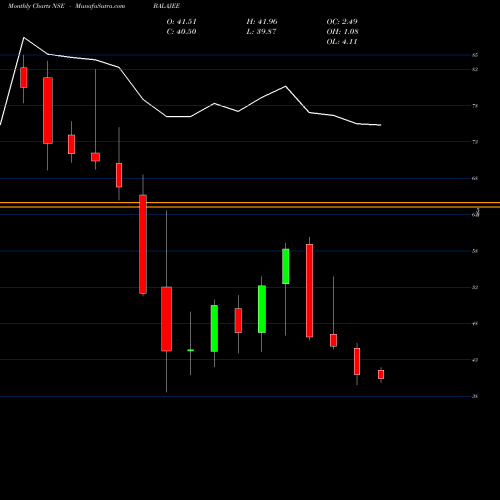The width and height of the screenshot is (500, 500).
Task: Click the 'OC: 2.49' reading
Action: [x=342, y=22]
